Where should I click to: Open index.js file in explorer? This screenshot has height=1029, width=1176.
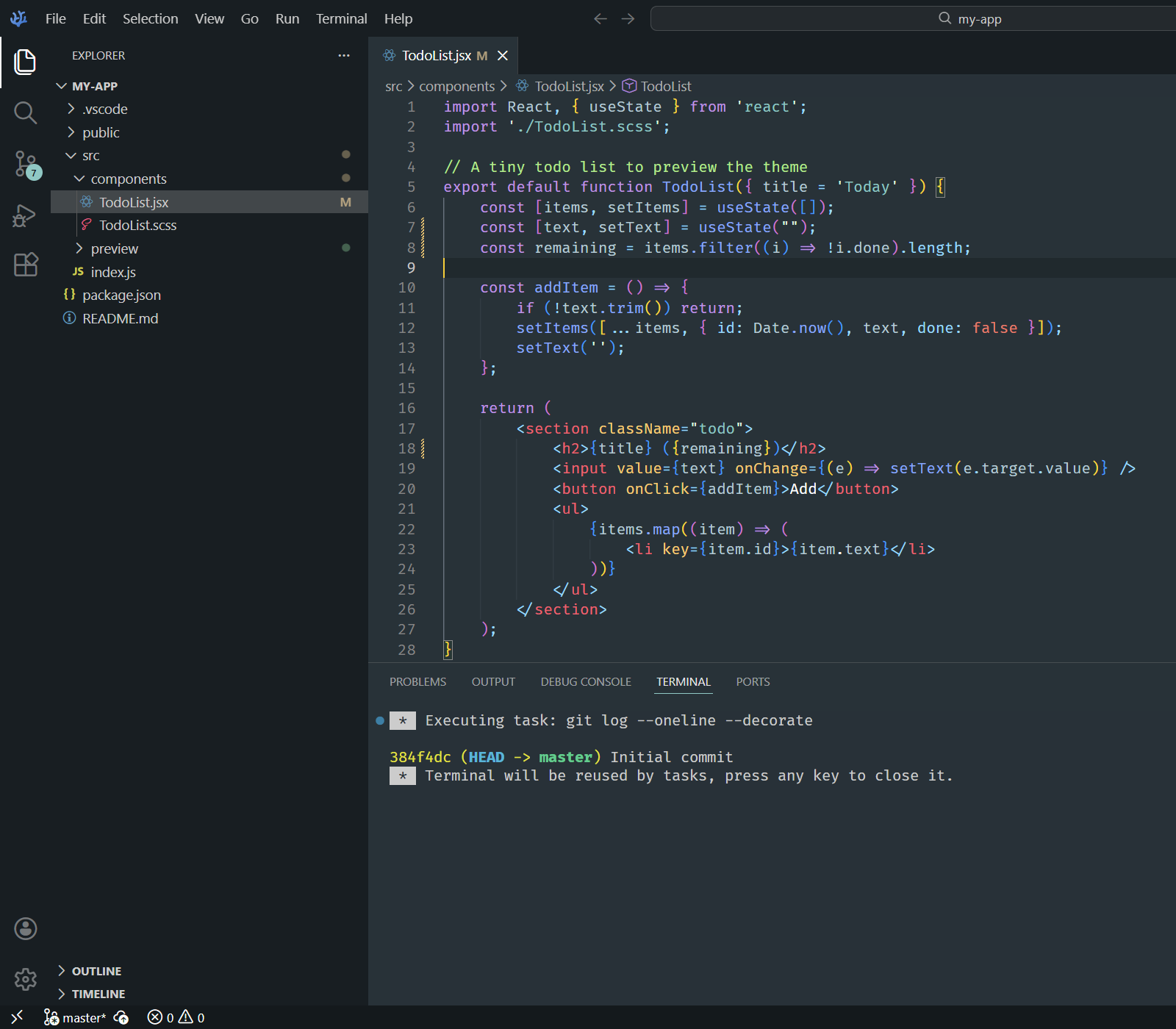click(209, 272)
